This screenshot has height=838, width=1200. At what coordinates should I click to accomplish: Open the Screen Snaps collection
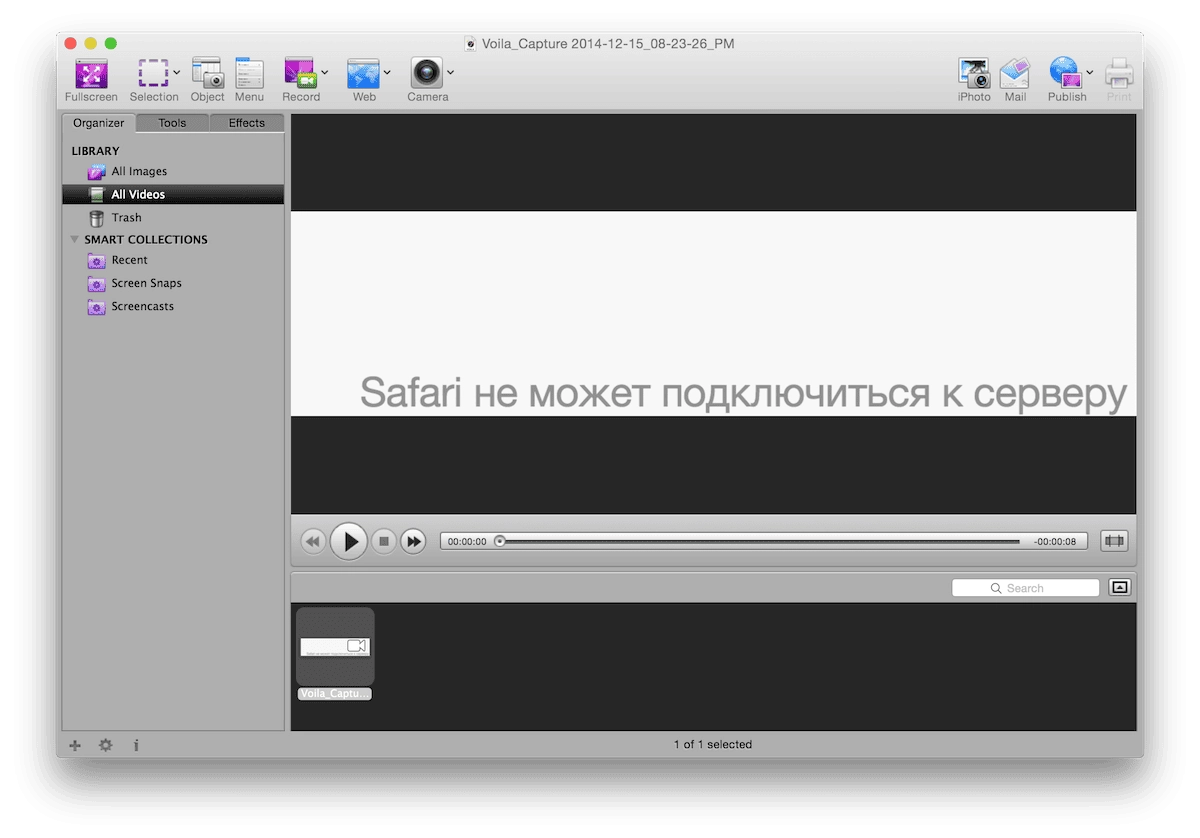[173, 283]
